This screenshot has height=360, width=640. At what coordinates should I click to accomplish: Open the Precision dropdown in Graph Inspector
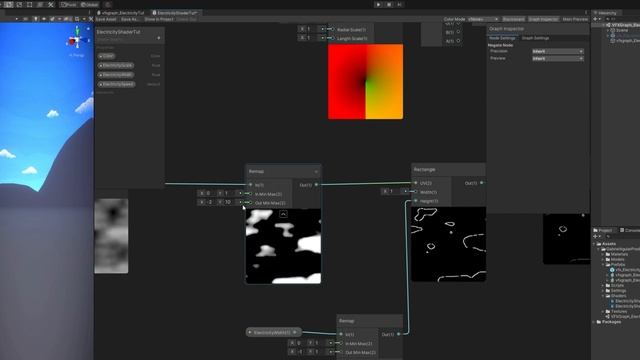click(x=558, y=51)
